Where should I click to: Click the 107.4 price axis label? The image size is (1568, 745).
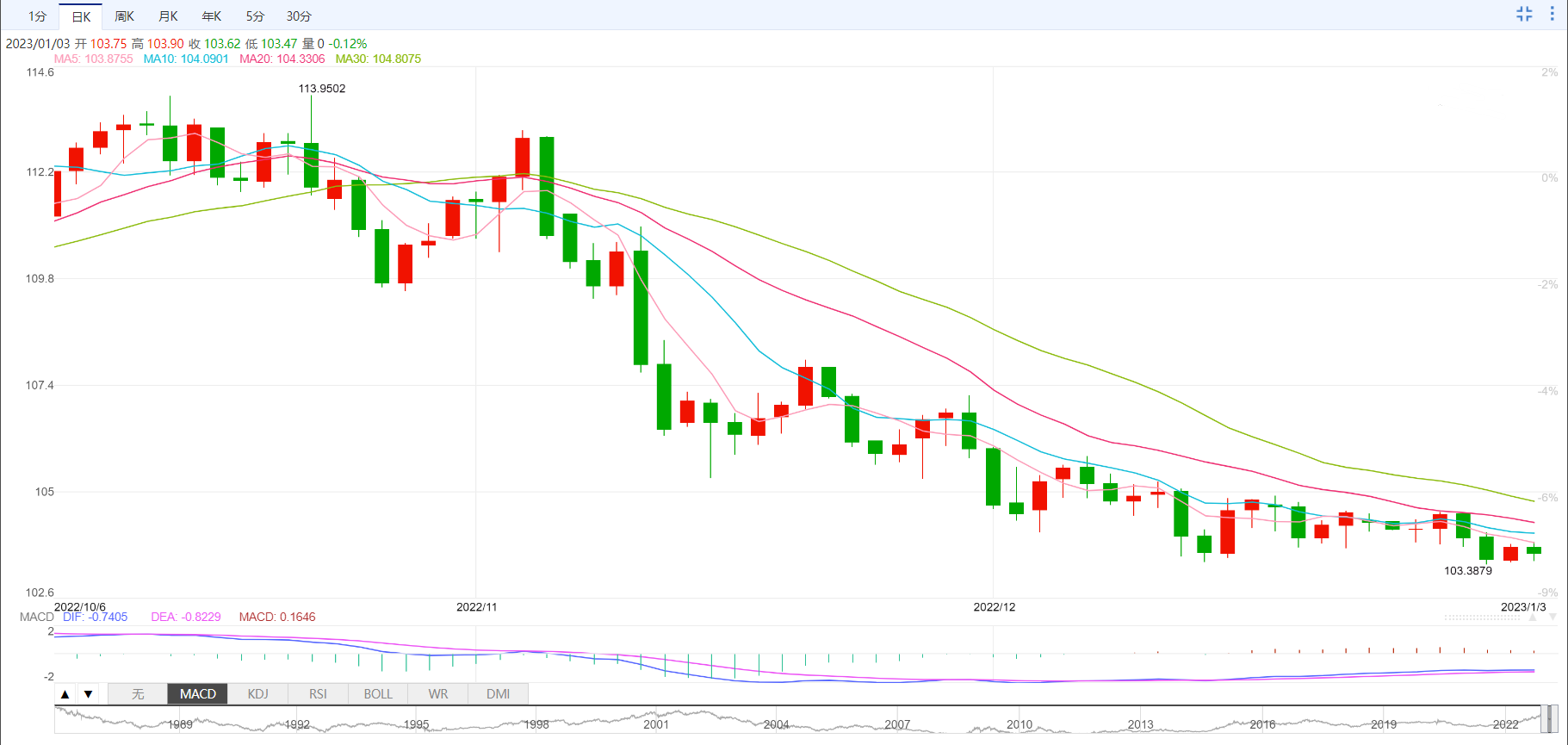(x=40, y=385)
